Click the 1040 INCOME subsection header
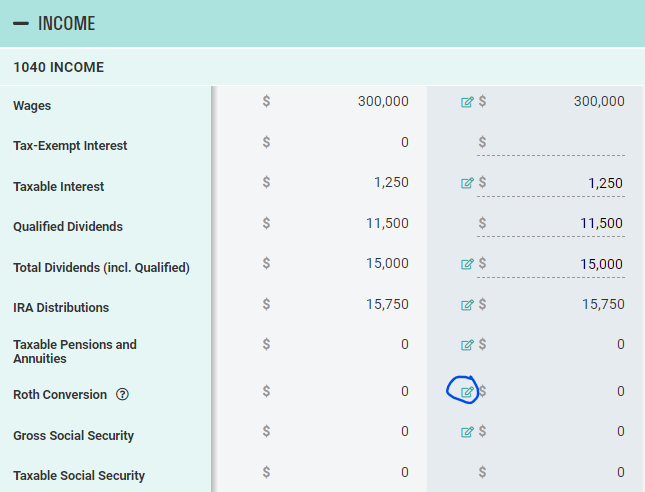This screenshot has height=492, width=645. (59, 68)
